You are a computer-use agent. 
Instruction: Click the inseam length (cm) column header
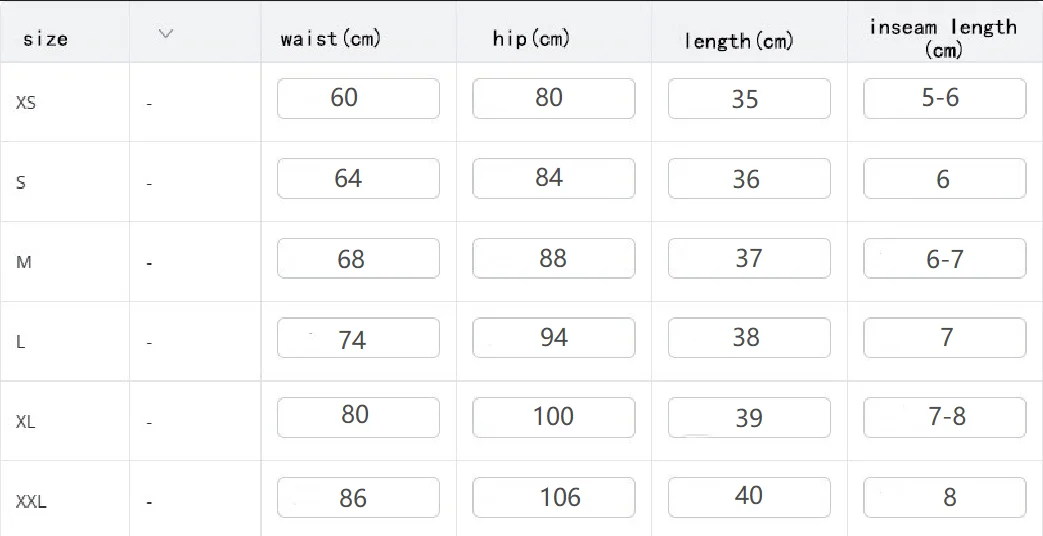942,38
